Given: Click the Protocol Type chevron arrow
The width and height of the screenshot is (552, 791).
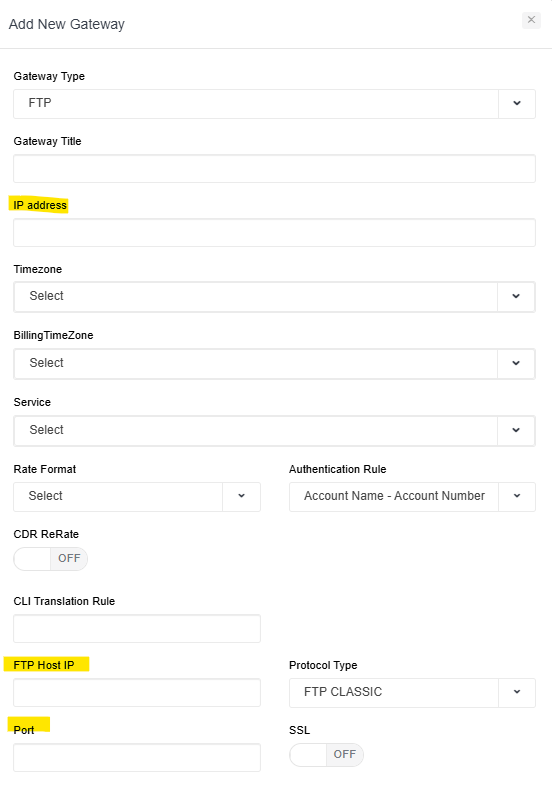Looking at the screenshot, I should [517, 692].
